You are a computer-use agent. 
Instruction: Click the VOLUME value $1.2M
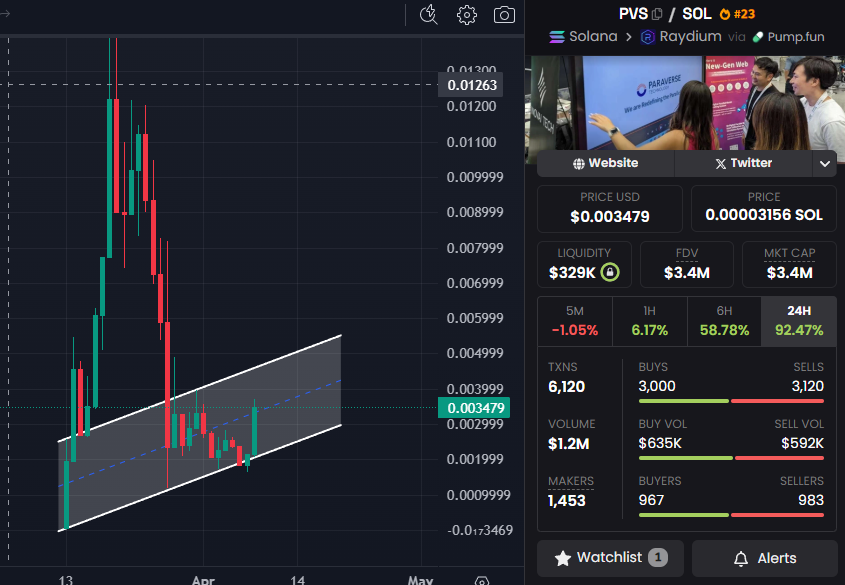tap(569, 444)
